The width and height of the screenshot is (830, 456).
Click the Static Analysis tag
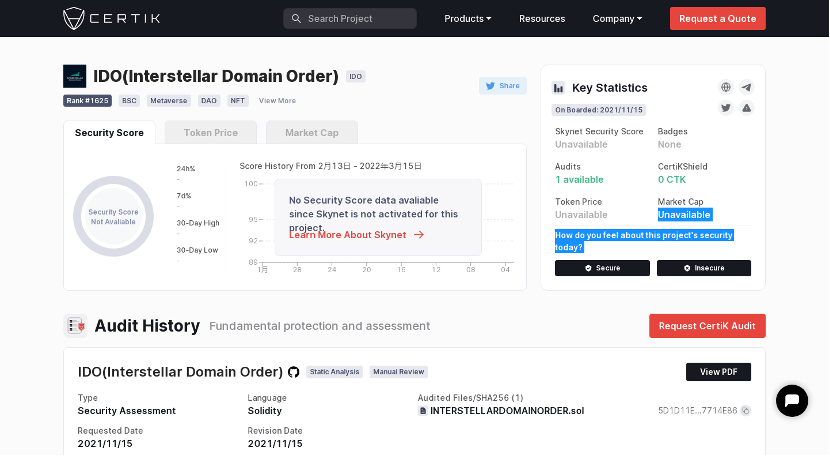coord(335,372)
